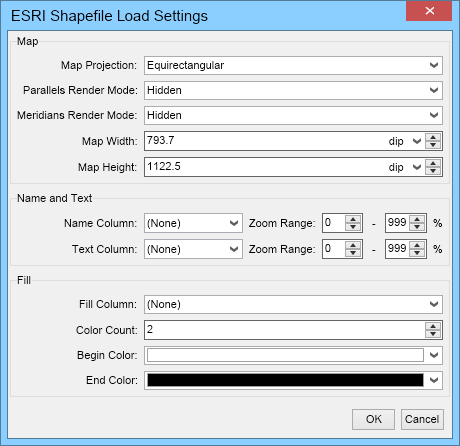Increase Name Column minimum zoom
460x446 pixels.
353,219
